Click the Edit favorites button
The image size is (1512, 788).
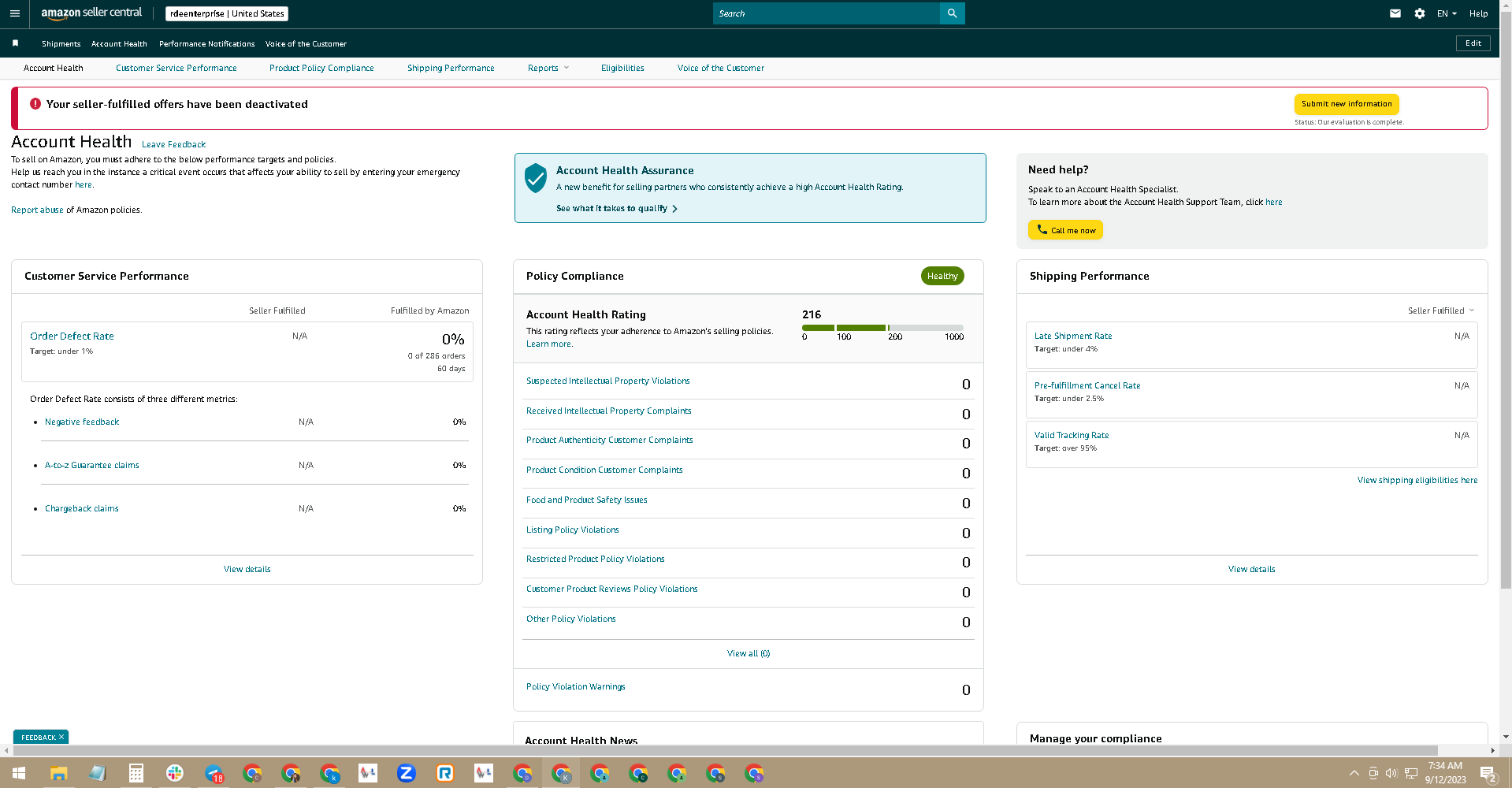coord(1473,43)
